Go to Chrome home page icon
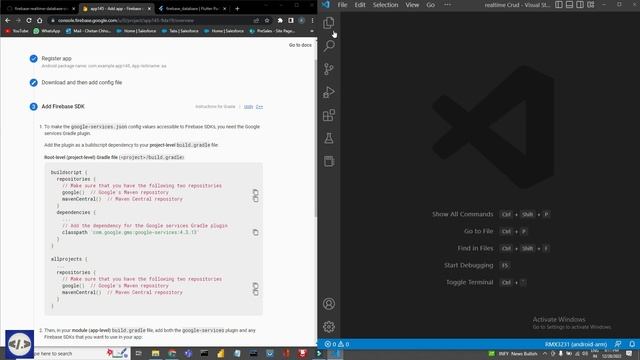Image resolution: width=640 pixels, height=360 pixels. coord(40,20)
